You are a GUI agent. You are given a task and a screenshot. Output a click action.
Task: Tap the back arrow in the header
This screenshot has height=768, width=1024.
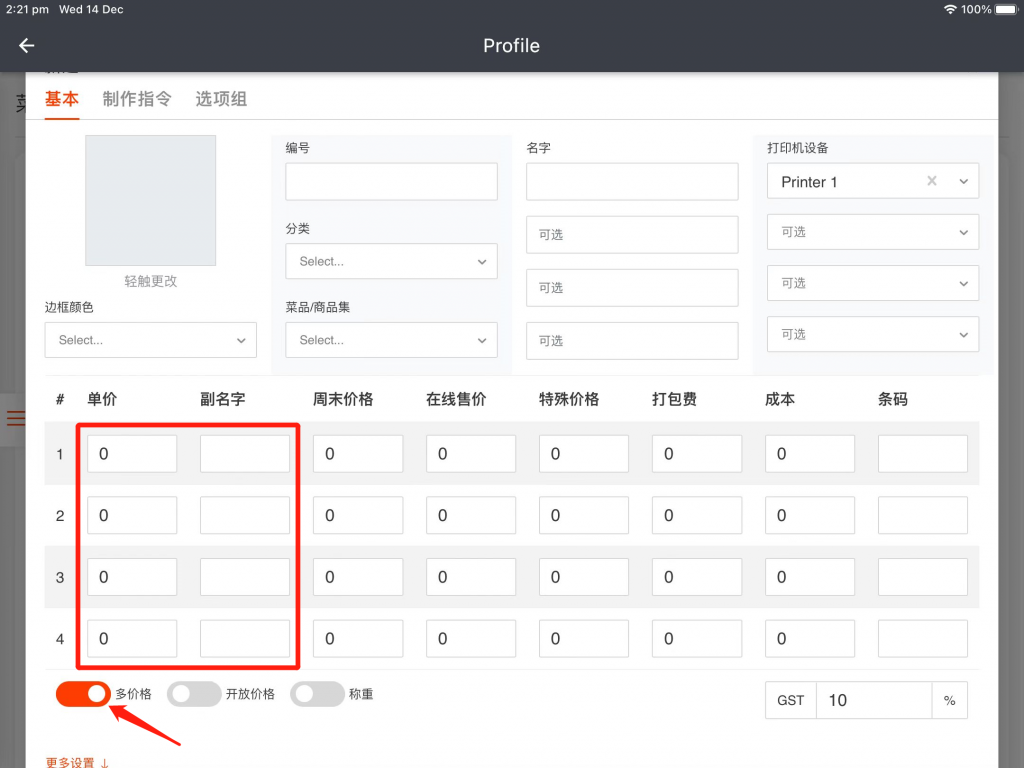[x=26, y=46]
